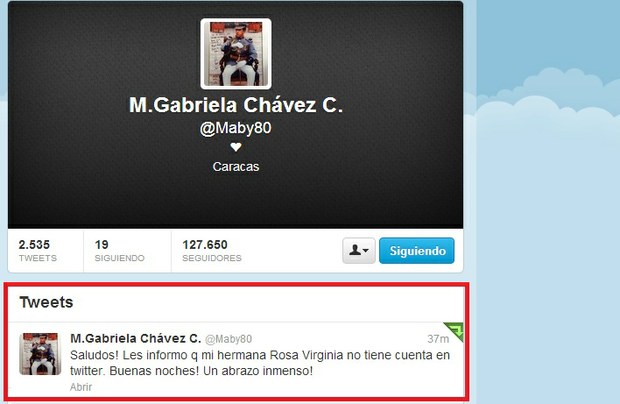Click the Caracas location text

[236, 166]
